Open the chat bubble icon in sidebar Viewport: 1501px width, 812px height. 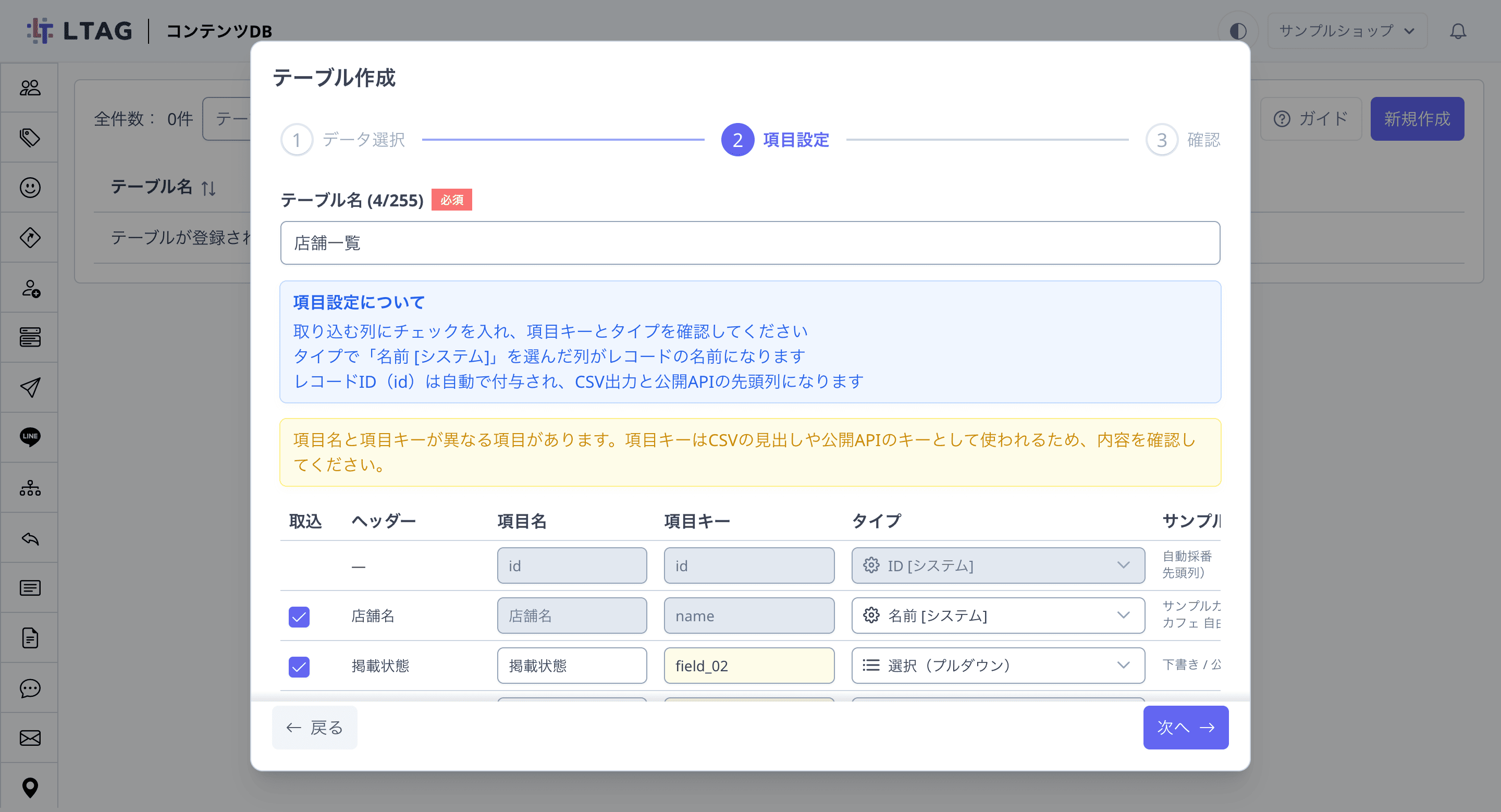pyautogui.click(x=30, y=688)
